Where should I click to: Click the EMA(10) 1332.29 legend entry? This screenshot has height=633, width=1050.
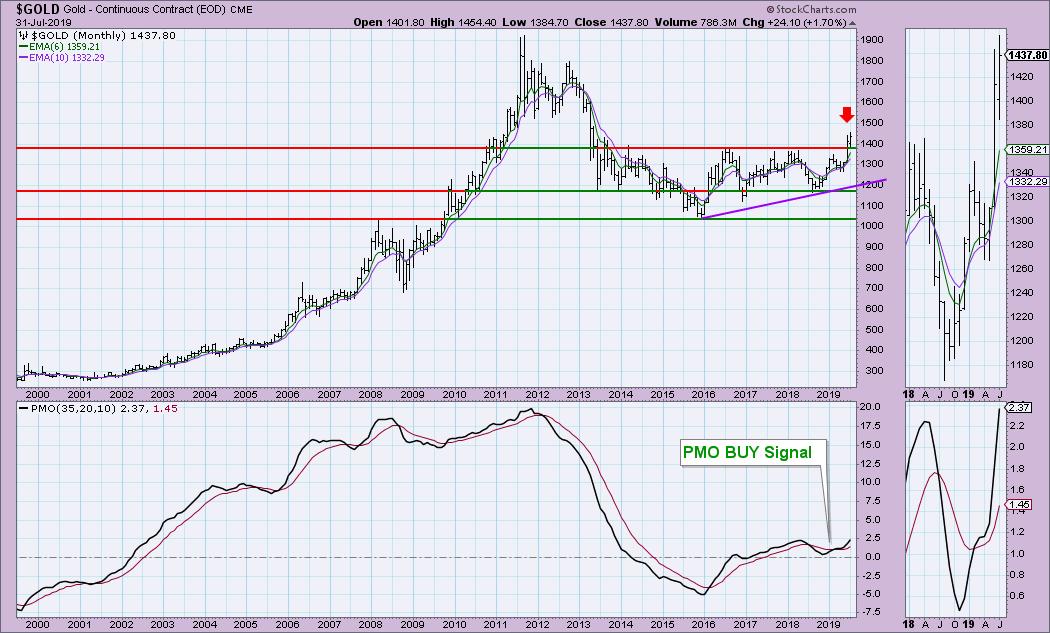coord(66,58)
